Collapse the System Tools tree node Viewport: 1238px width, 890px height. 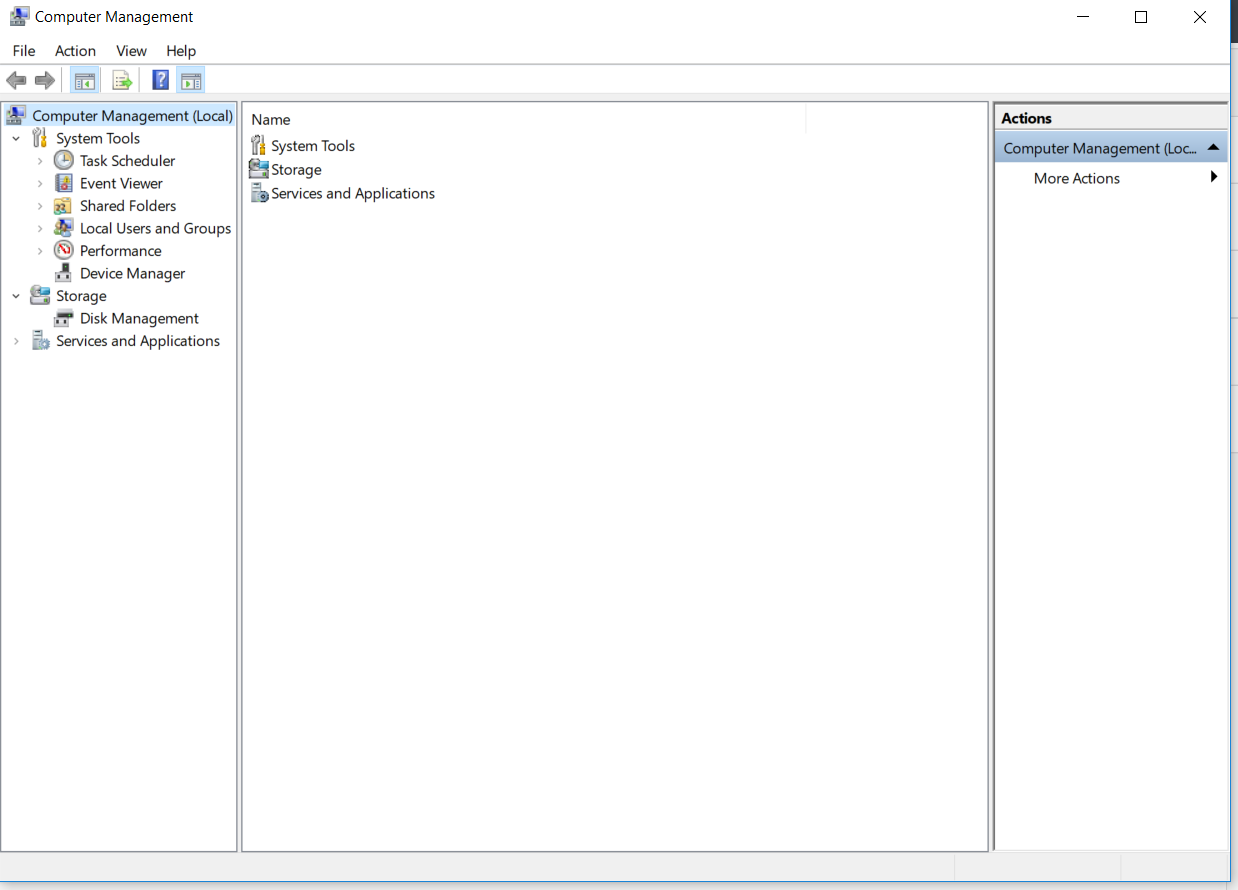click(16, 139)
